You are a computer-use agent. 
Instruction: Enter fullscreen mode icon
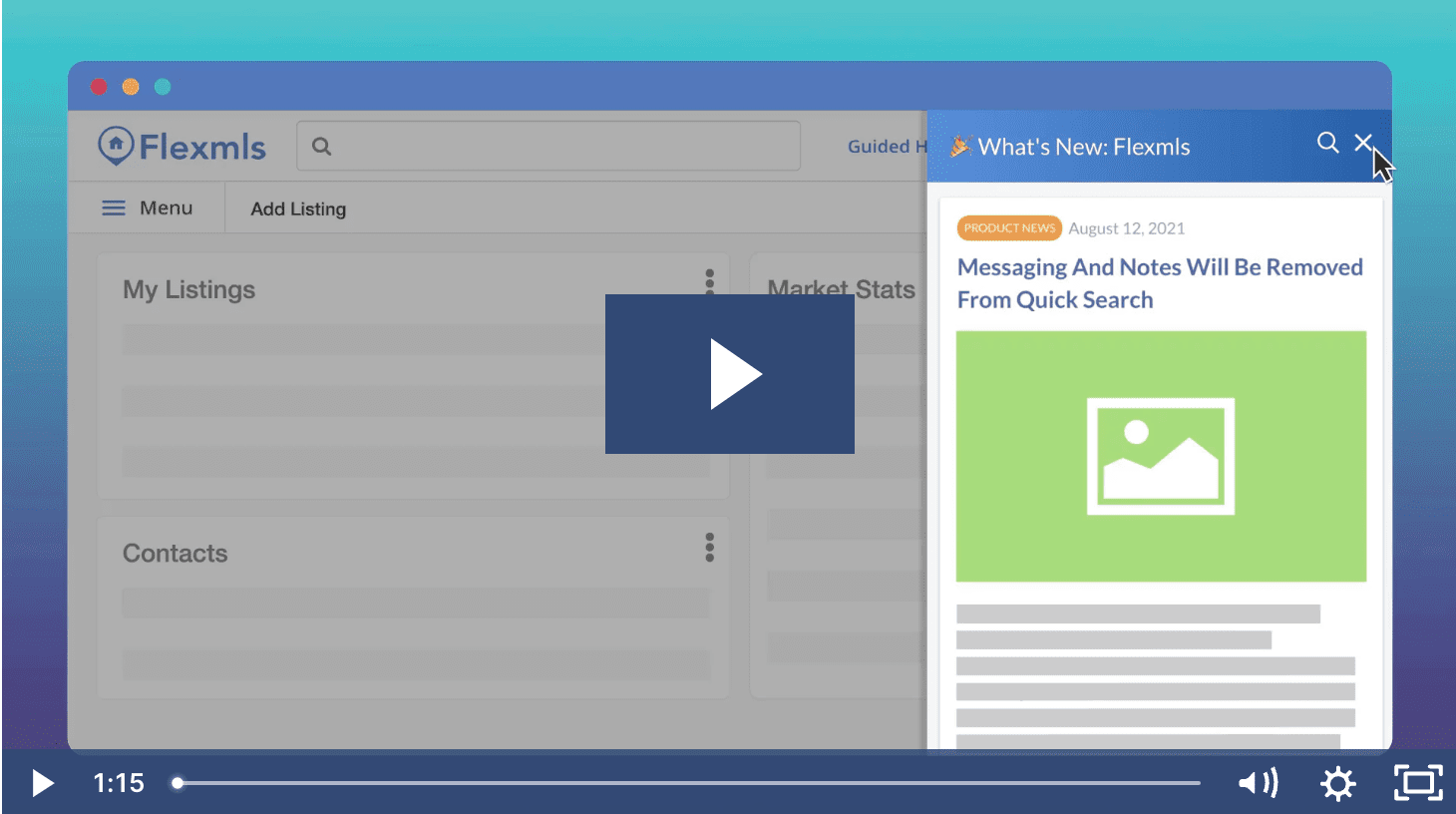click(x=1418, y=783)
